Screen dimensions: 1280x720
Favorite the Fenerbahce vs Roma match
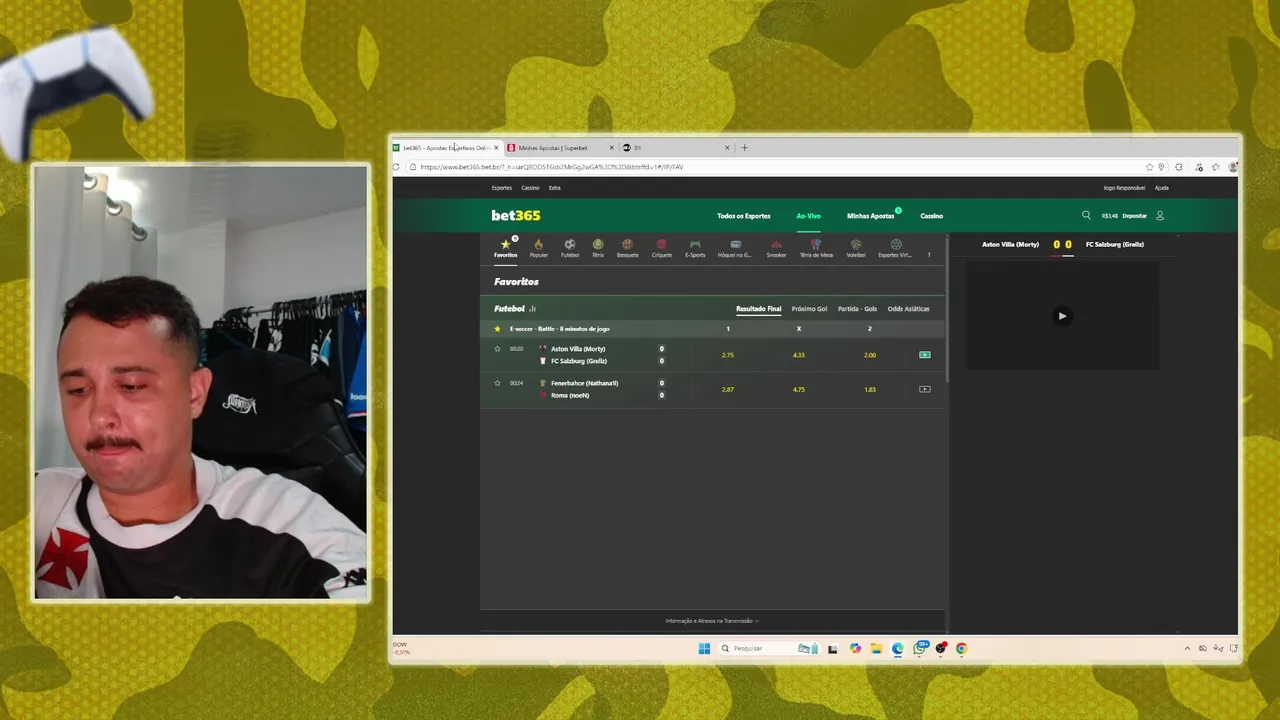point(497,383)
